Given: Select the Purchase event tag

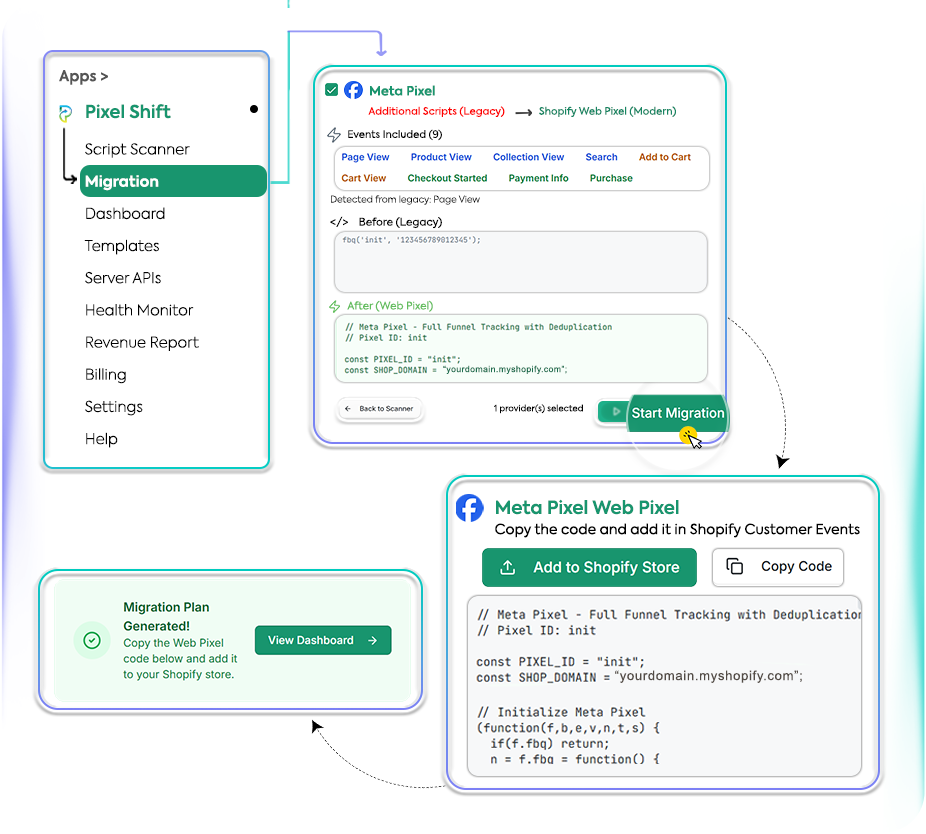Looking at the screenshot, I should pos(611,178).
